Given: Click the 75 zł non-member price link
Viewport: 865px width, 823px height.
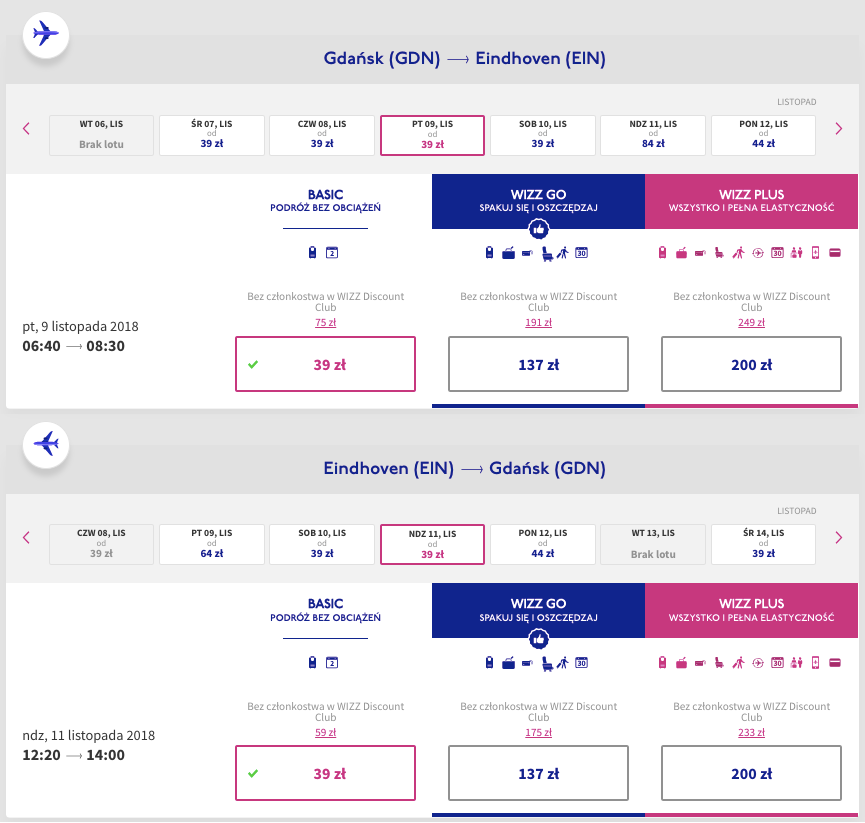Looking at the screenshot, I should tap(325, 322).
